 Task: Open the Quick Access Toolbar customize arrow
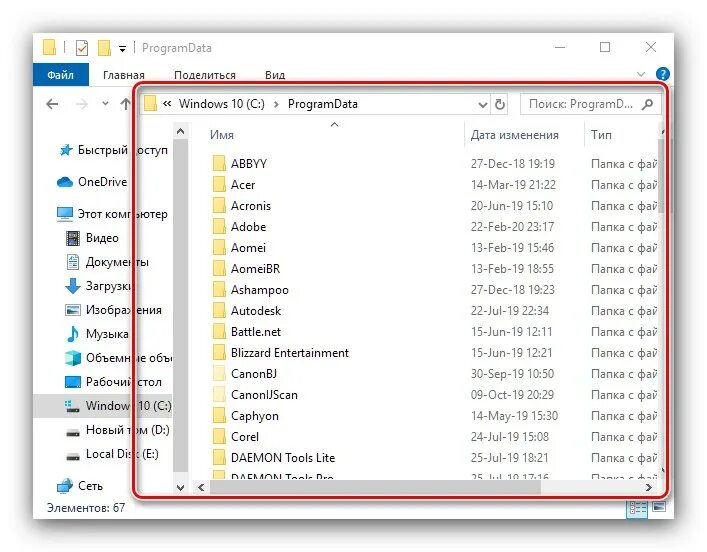pyautogui.click(x=122, y=48)
